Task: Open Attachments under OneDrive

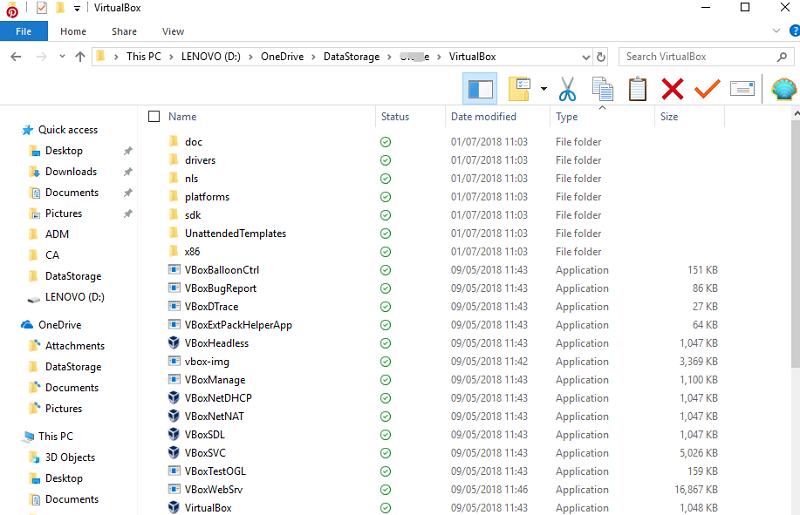Action: click(74, 346)
